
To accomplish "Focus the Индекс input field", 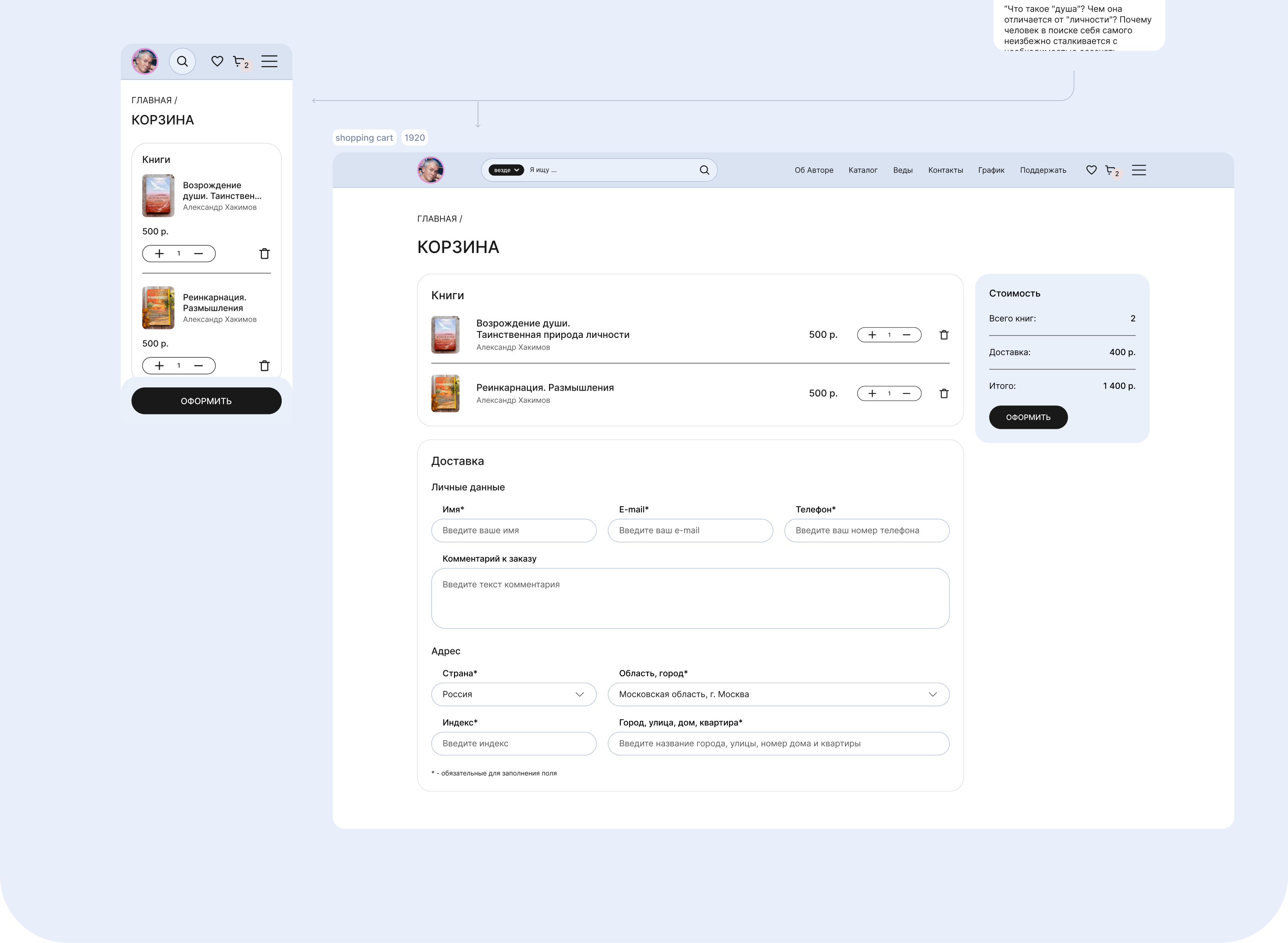I will (x=514, y=743).
